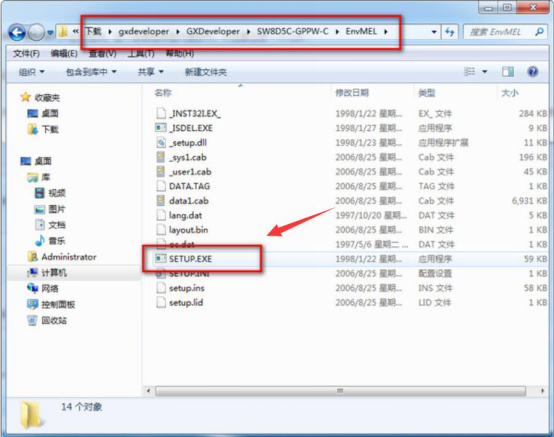Open the 查看(V) menu
Viewport: 554px width, 437px height.
102,54
